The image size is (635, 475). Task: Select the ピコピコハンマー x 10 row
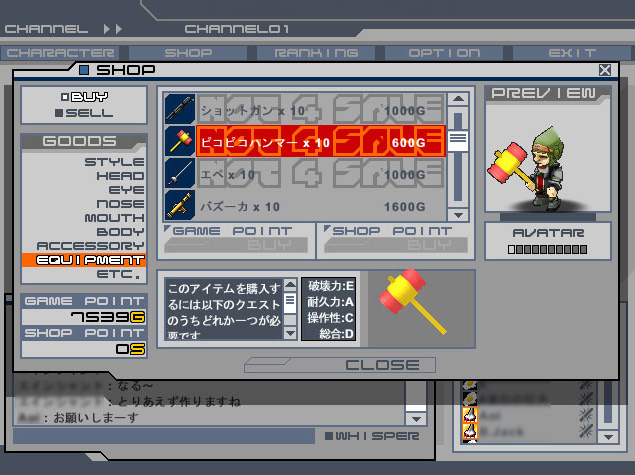click(305, 141)
